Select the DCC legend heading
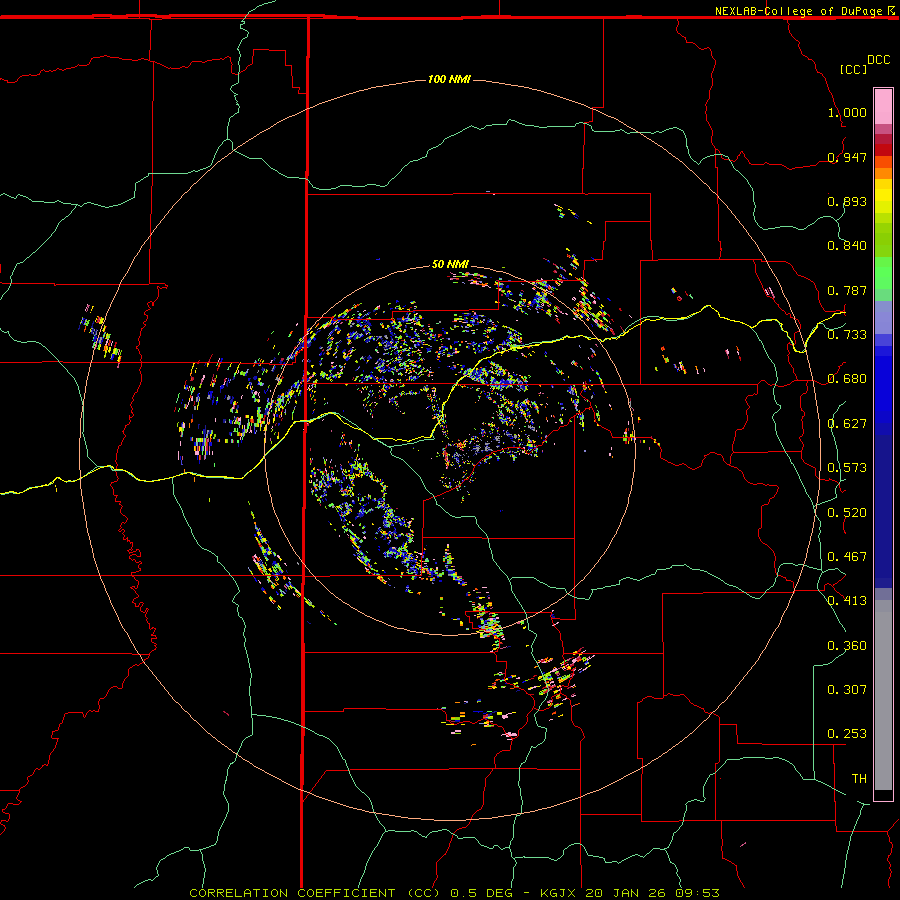 [x=879, y=60]
